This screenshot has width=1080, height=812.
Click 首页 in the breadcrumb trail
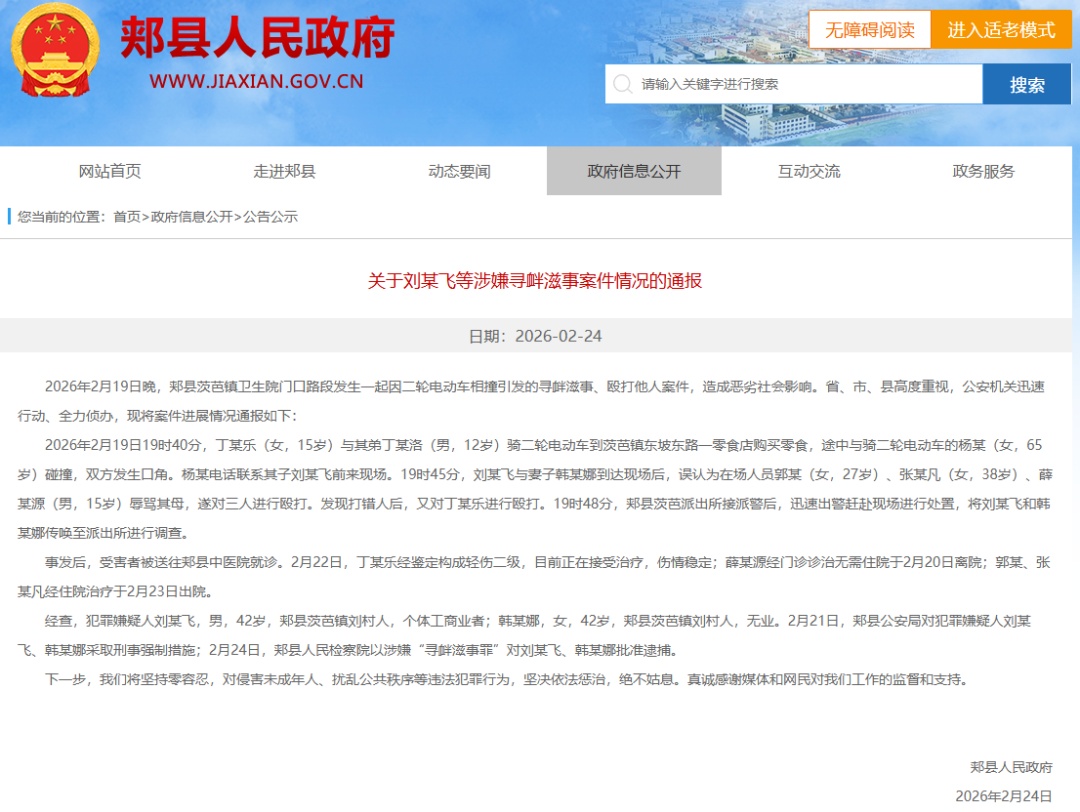pos(127,217)
